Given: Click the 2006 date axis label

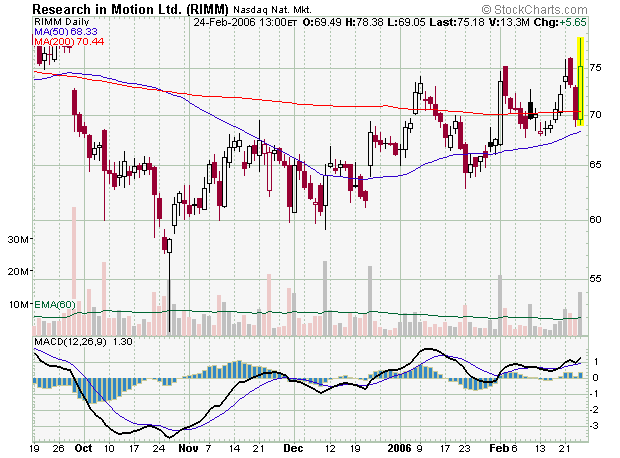Looking at the screenshot, I should point(399,448).
